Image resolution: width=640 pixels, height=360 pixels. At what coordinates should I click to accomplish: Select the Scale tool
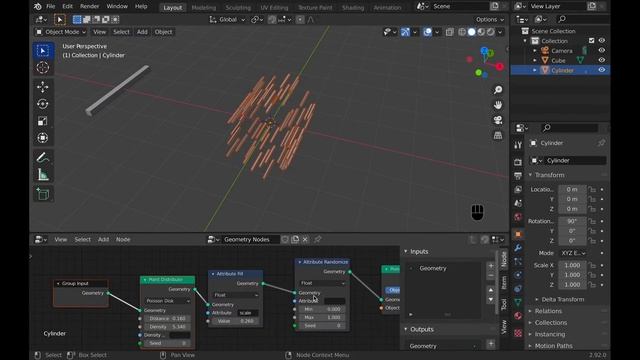click(x=43, y=121)
